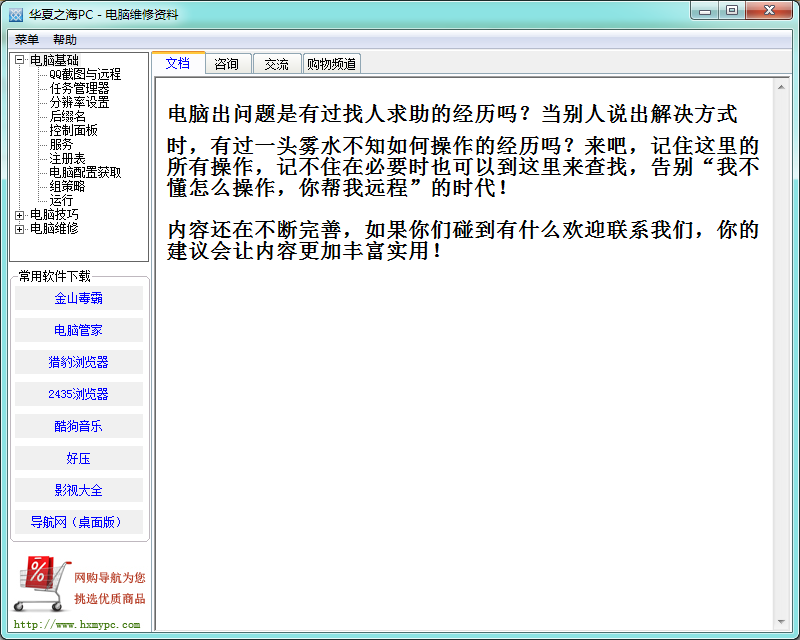
Task: Select 服务 in the tree
Action: pyautogui.click(x=61, y=144)
